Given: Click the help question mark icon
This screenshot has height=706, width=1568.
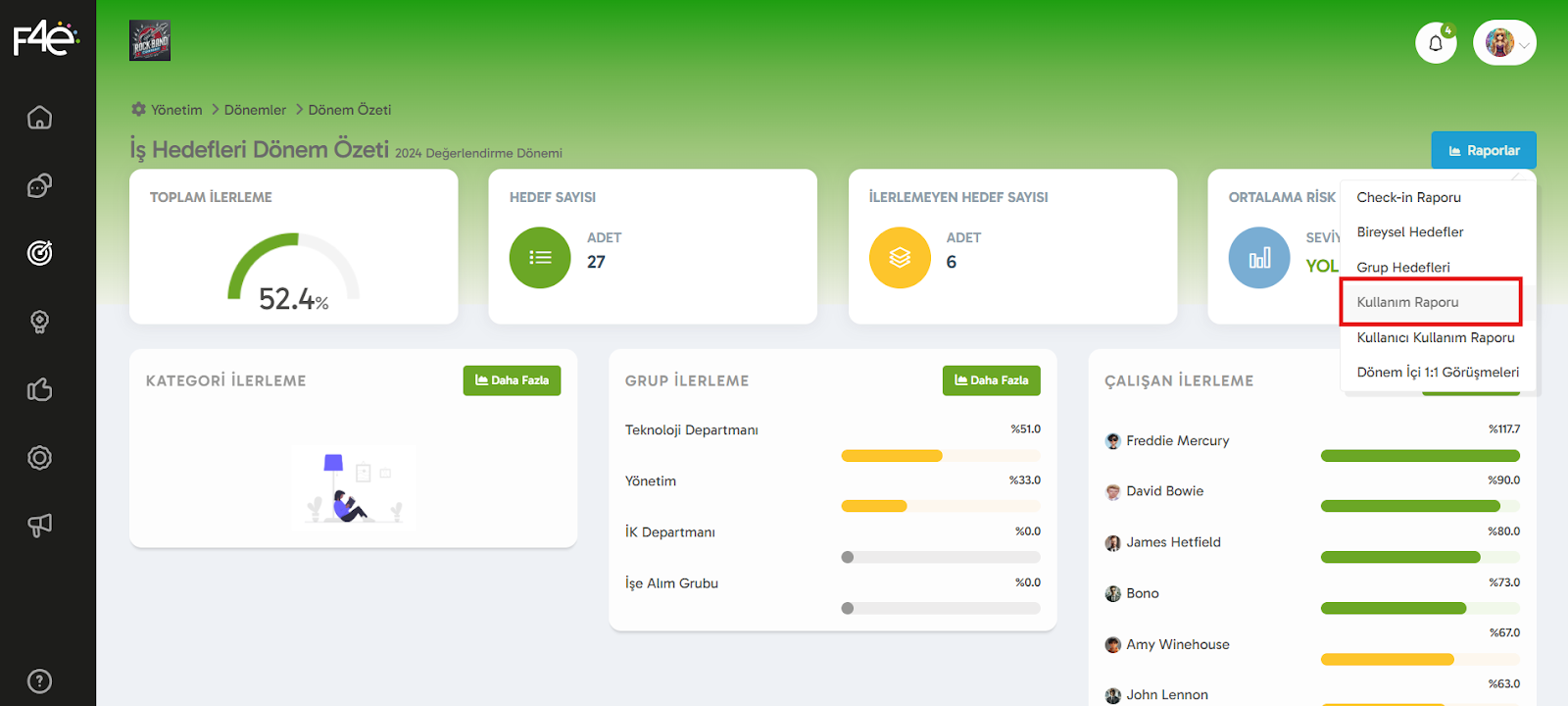Looking at the screenshot, I should click(x=39, y=681).
